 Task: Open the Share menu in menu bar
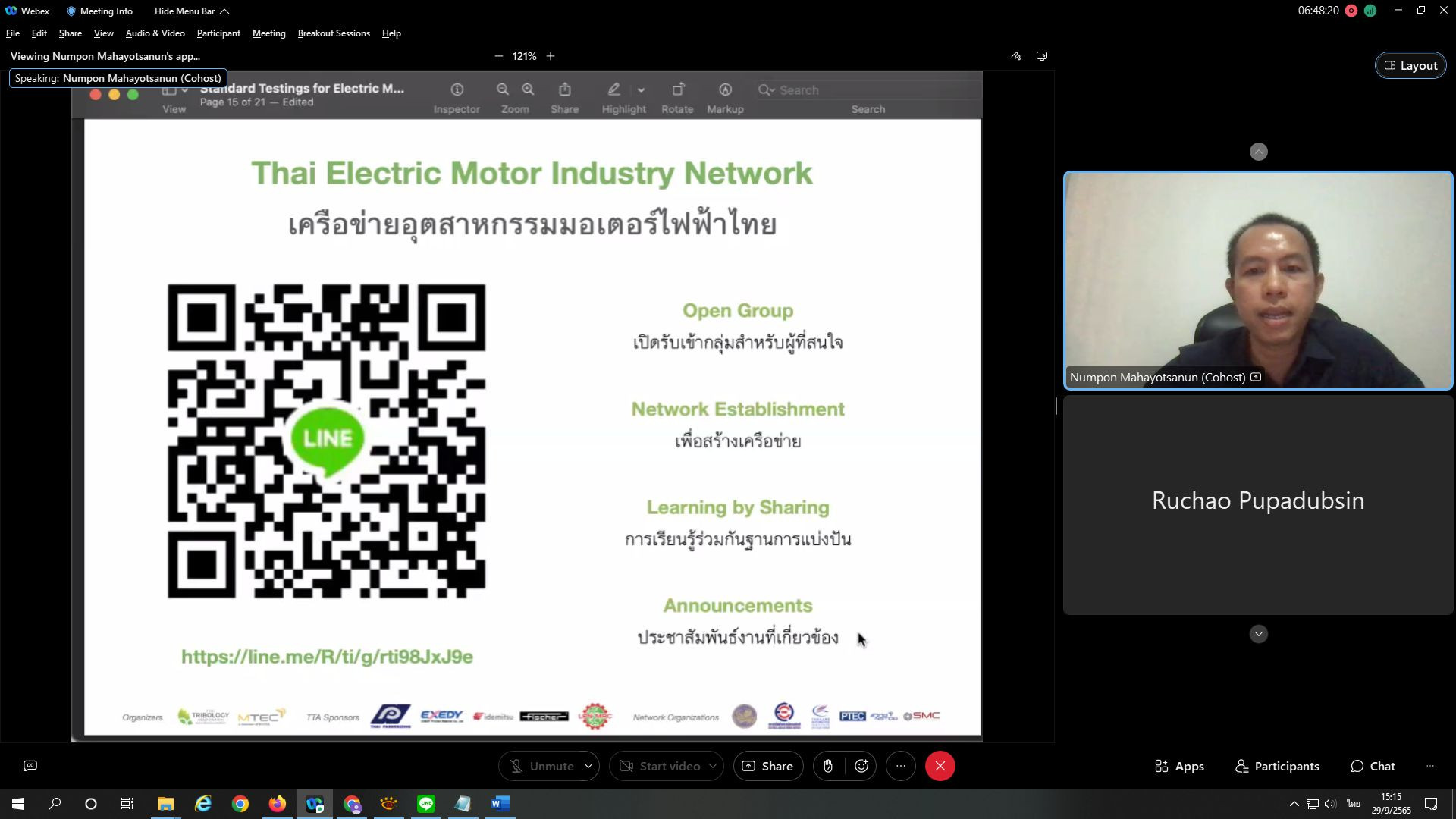(x=71, y=33)
